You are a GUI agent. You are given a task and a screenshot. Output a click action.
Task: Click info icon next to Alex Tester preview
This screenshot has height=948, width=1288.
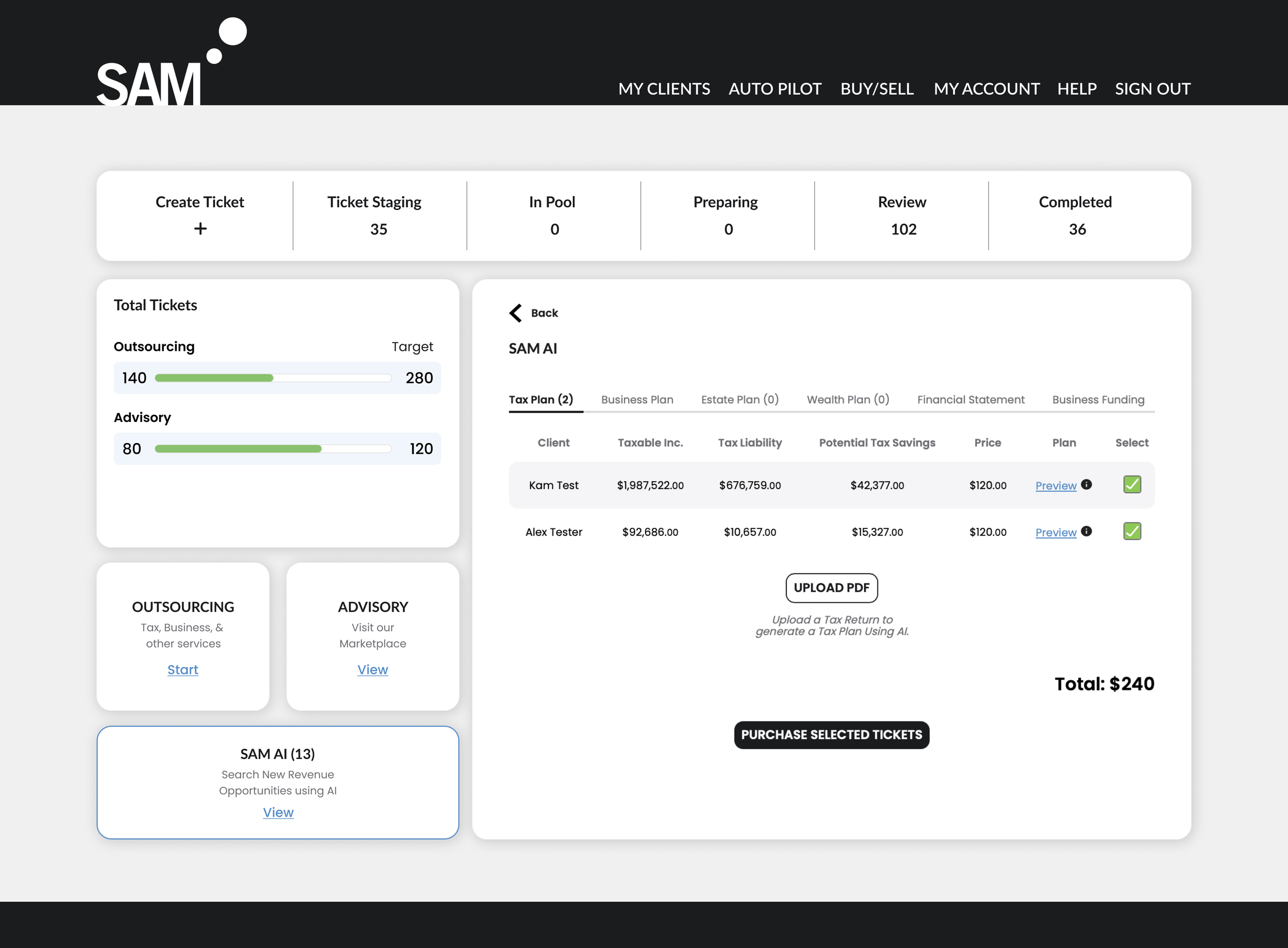click(x=1086, y=531)
